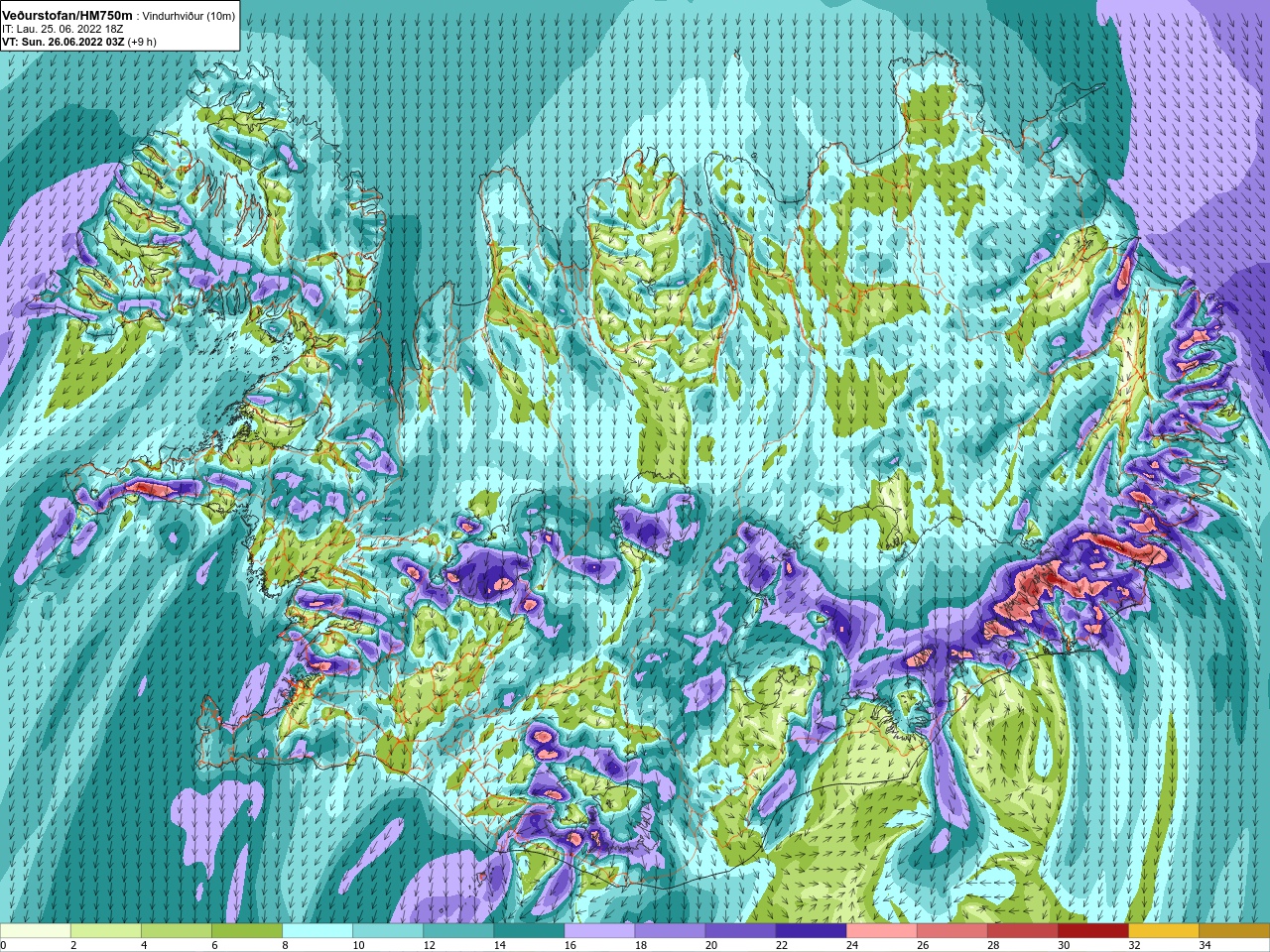Screen dimensions: 1270x952
Task: Pick the olive green 6–8 legend swatch
Action: (247, 931)
